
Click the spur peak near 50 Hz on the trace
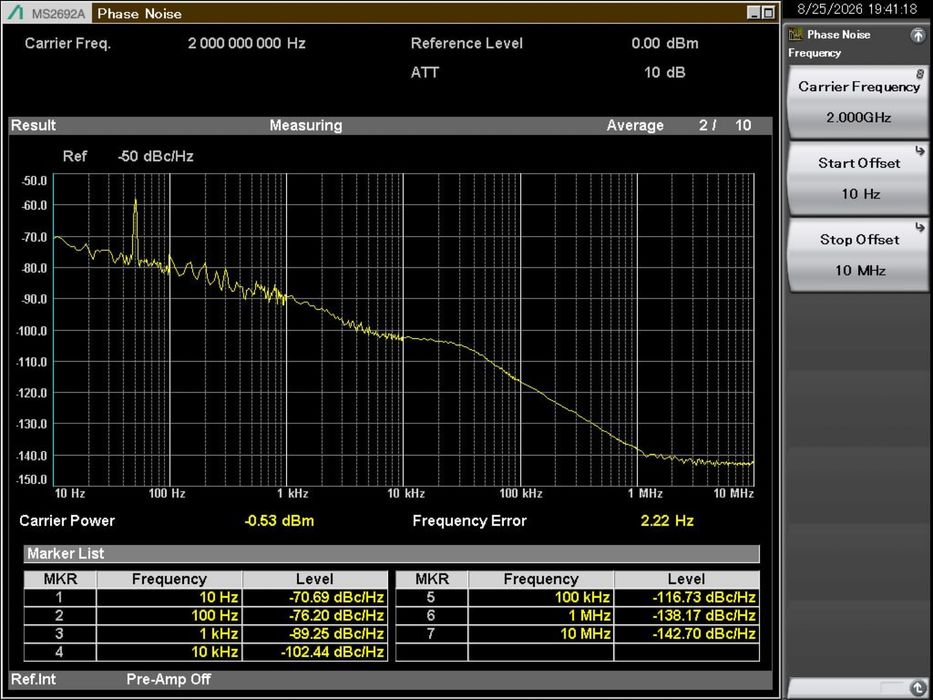[135, 202]
